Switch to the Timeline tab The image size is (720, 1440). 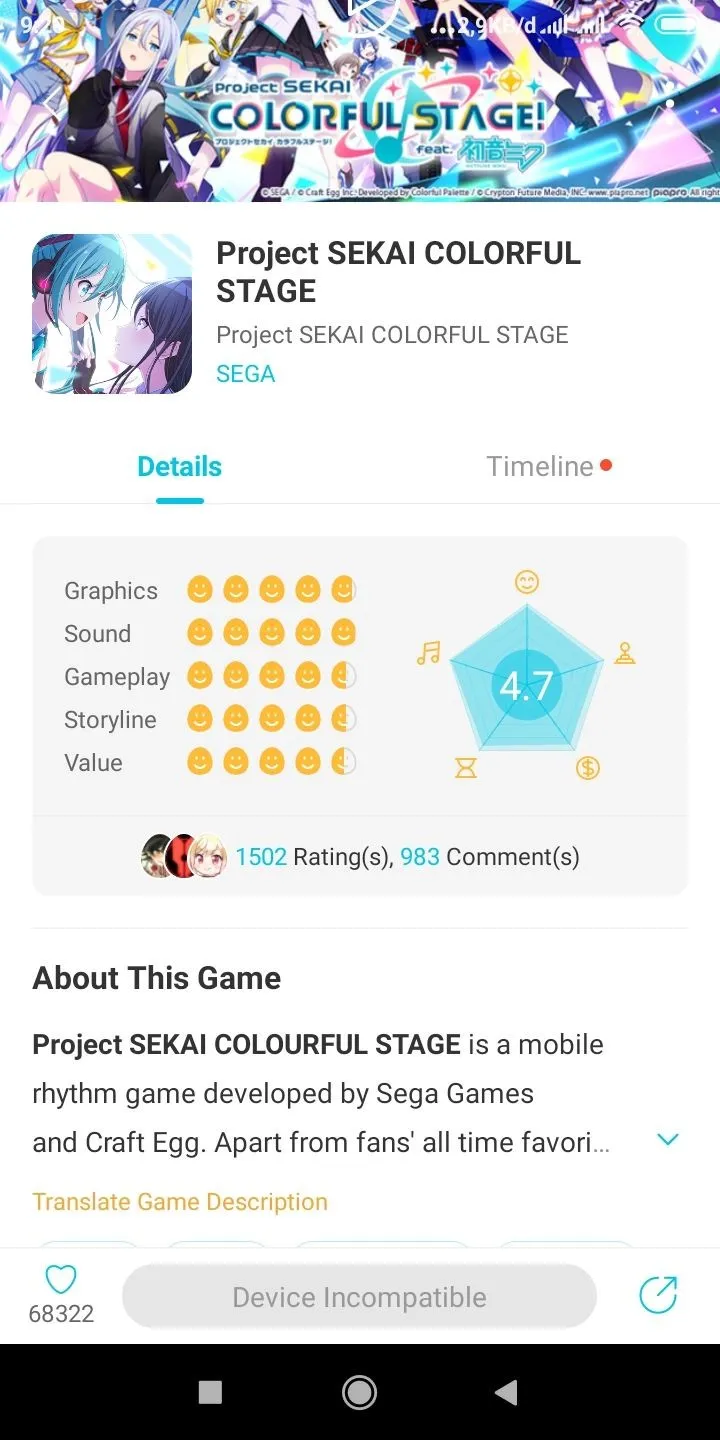pyautogui.click(x=540, y=466)
